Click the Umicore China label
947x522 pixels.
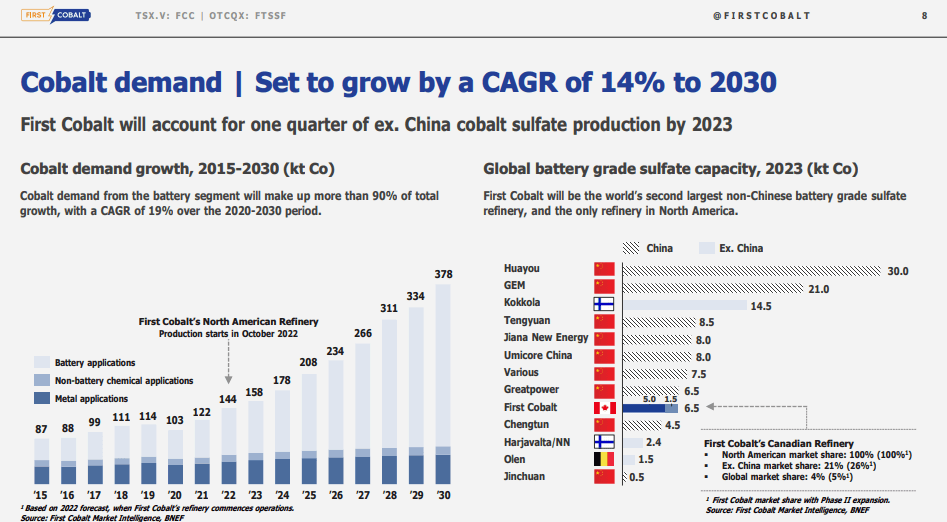pyautogui.click(x=538, y=355)
